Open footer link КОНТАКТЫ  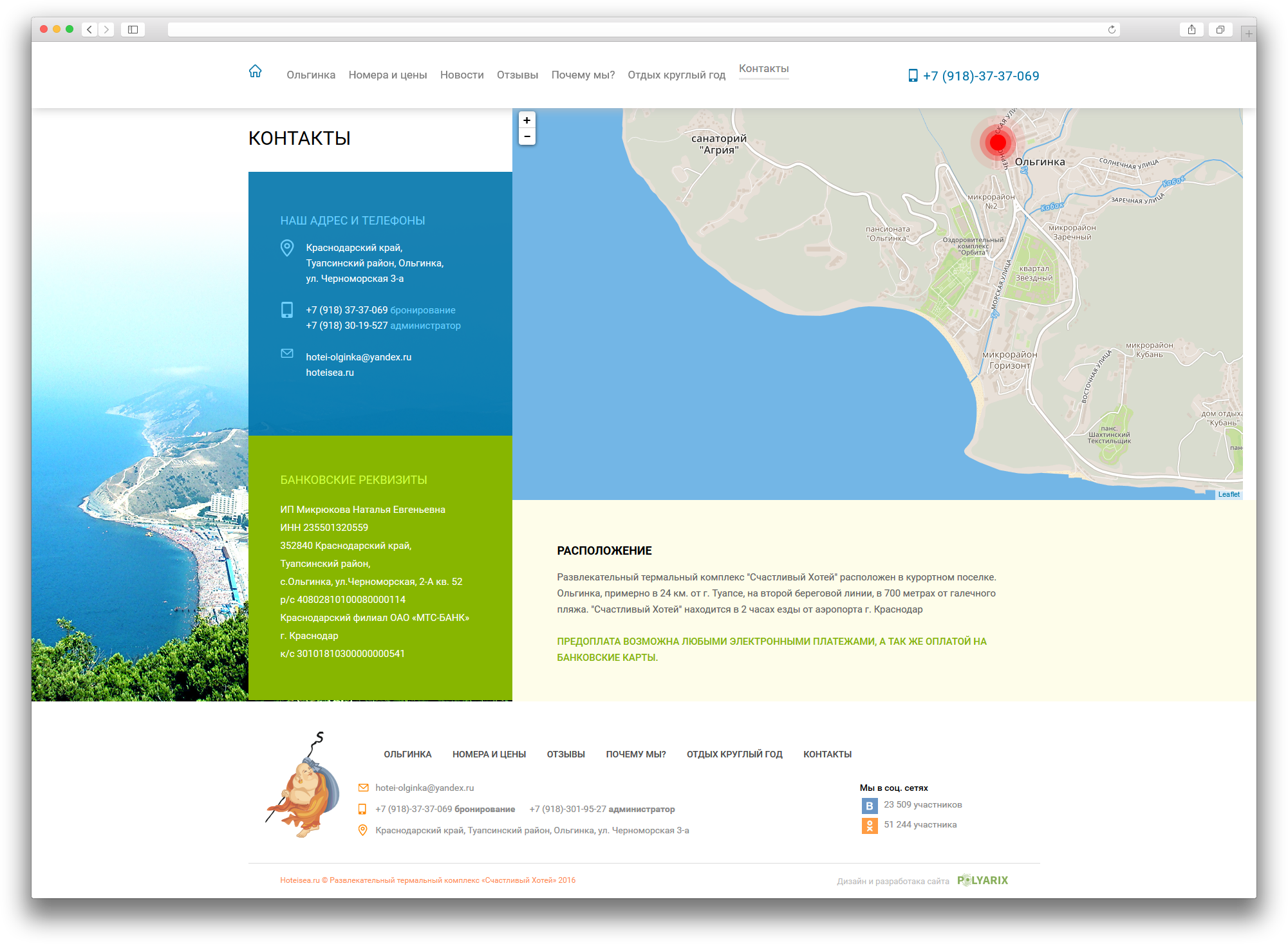[827, 754]
